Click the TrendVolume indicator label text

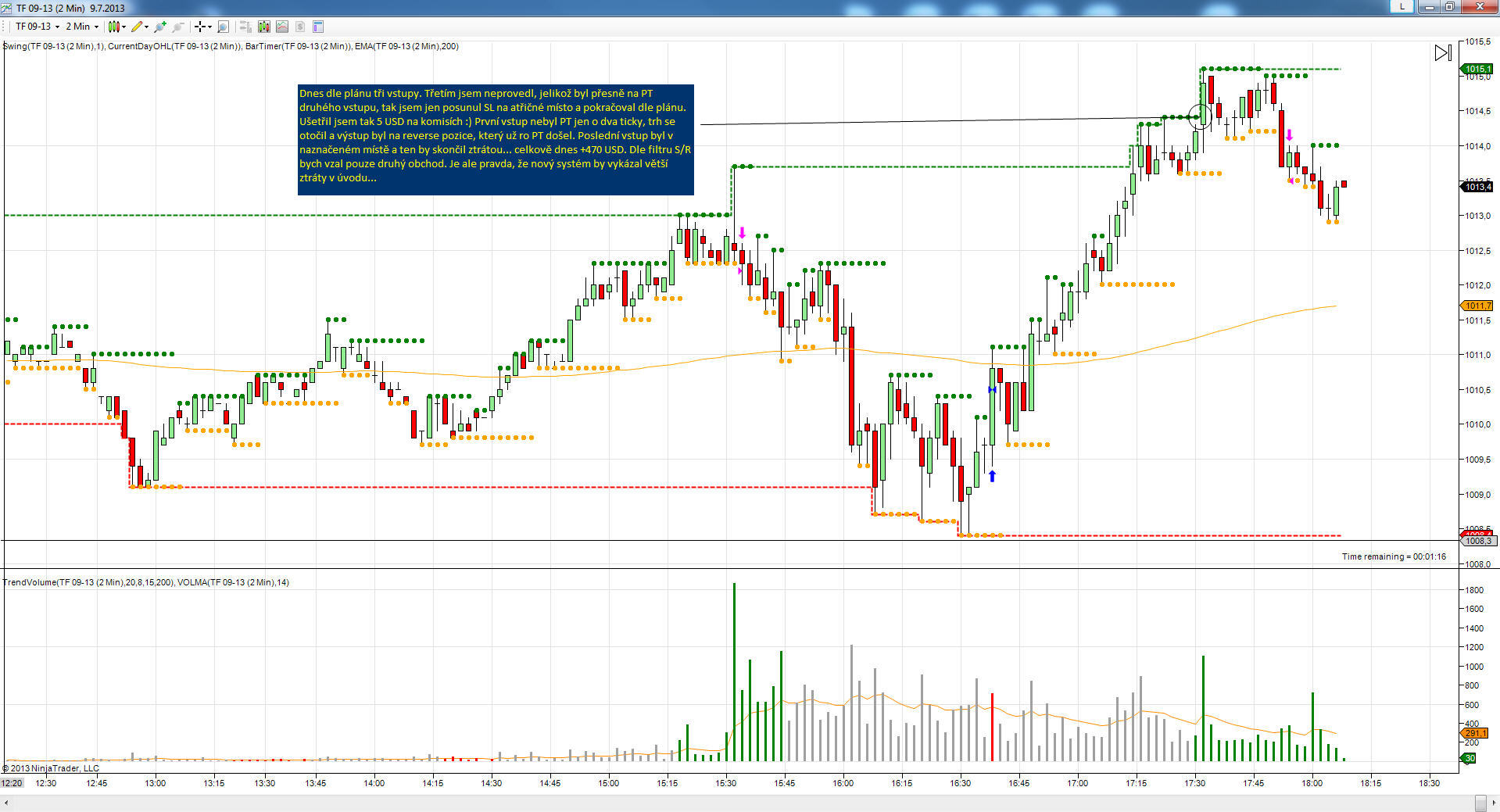point(88,582)
